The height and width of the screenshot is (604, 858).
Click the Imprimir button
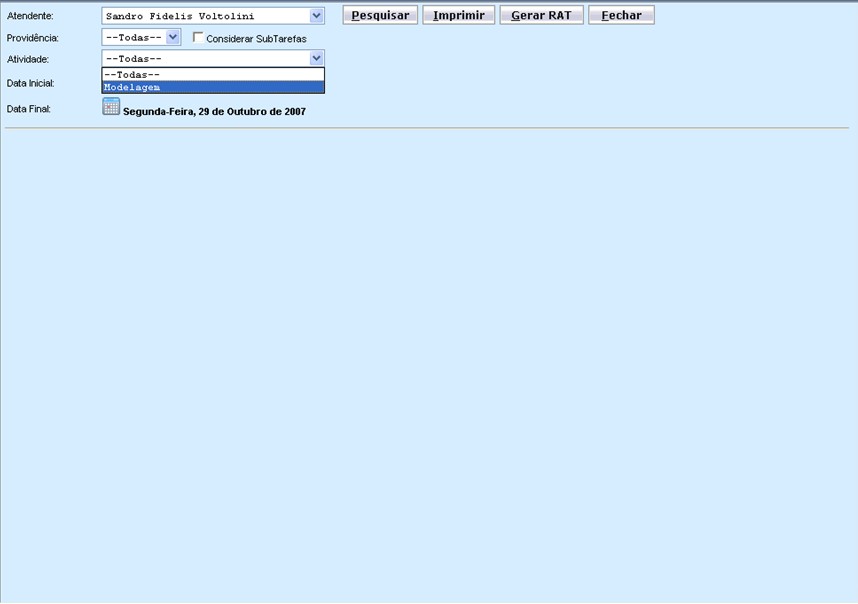pos(459,15)
